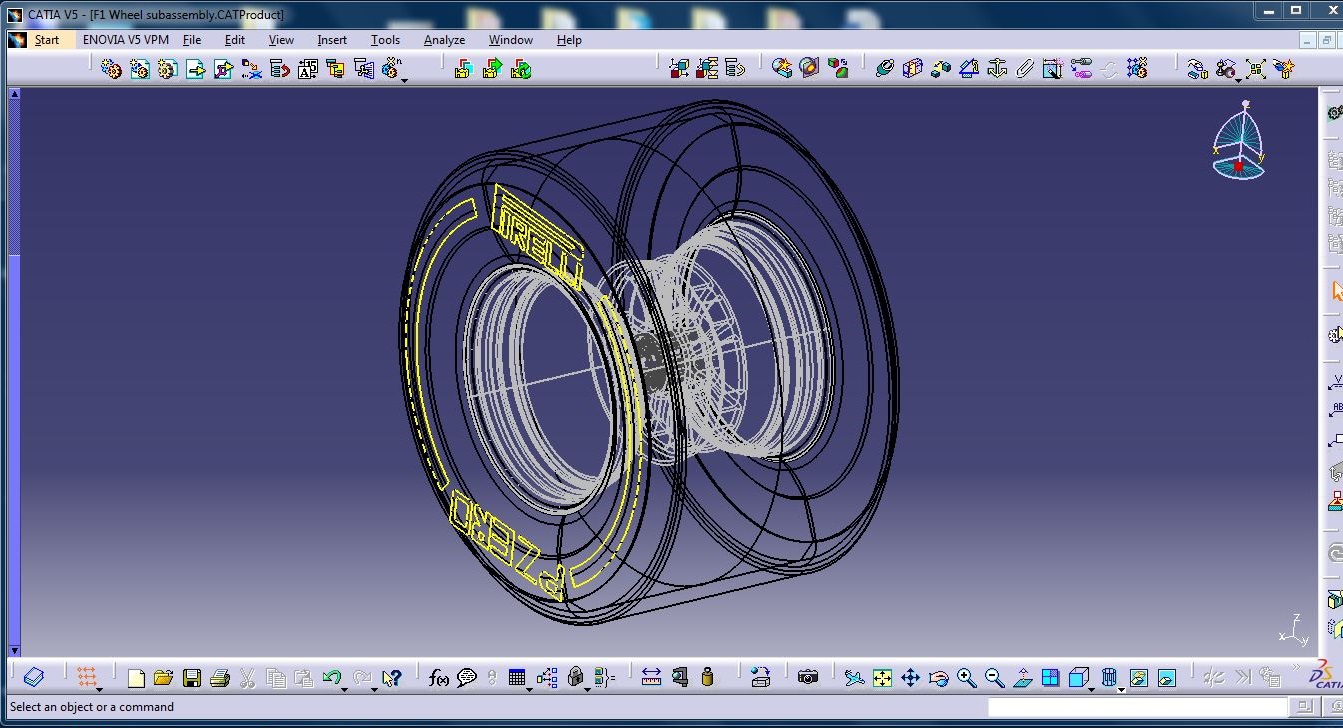The height and width of the screenshot is (728, 1343).
Task: Open the File menu
Action: [x=192, y=40]
